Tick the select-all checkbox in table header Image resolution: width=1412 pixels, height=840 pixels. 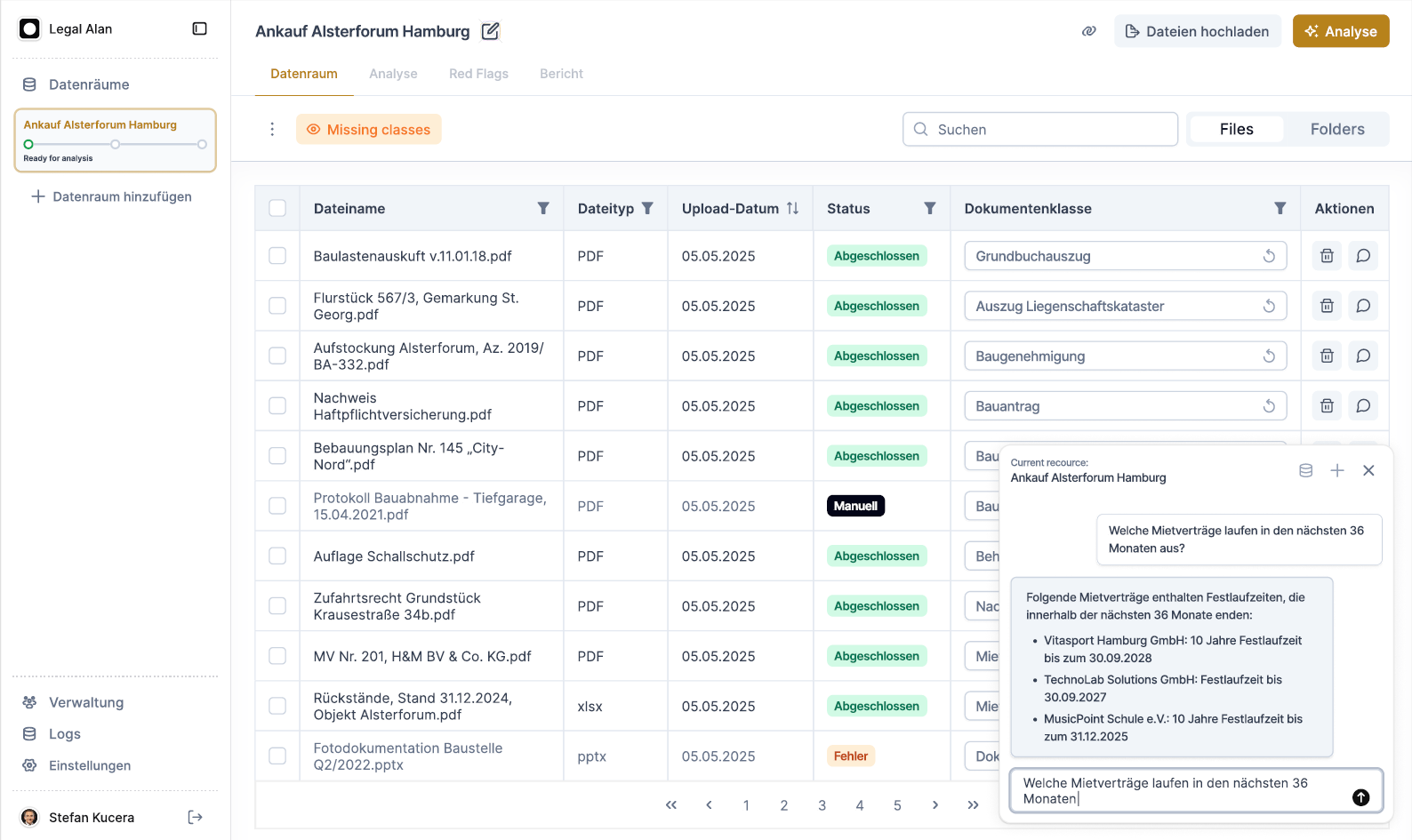tap(277, 208)
